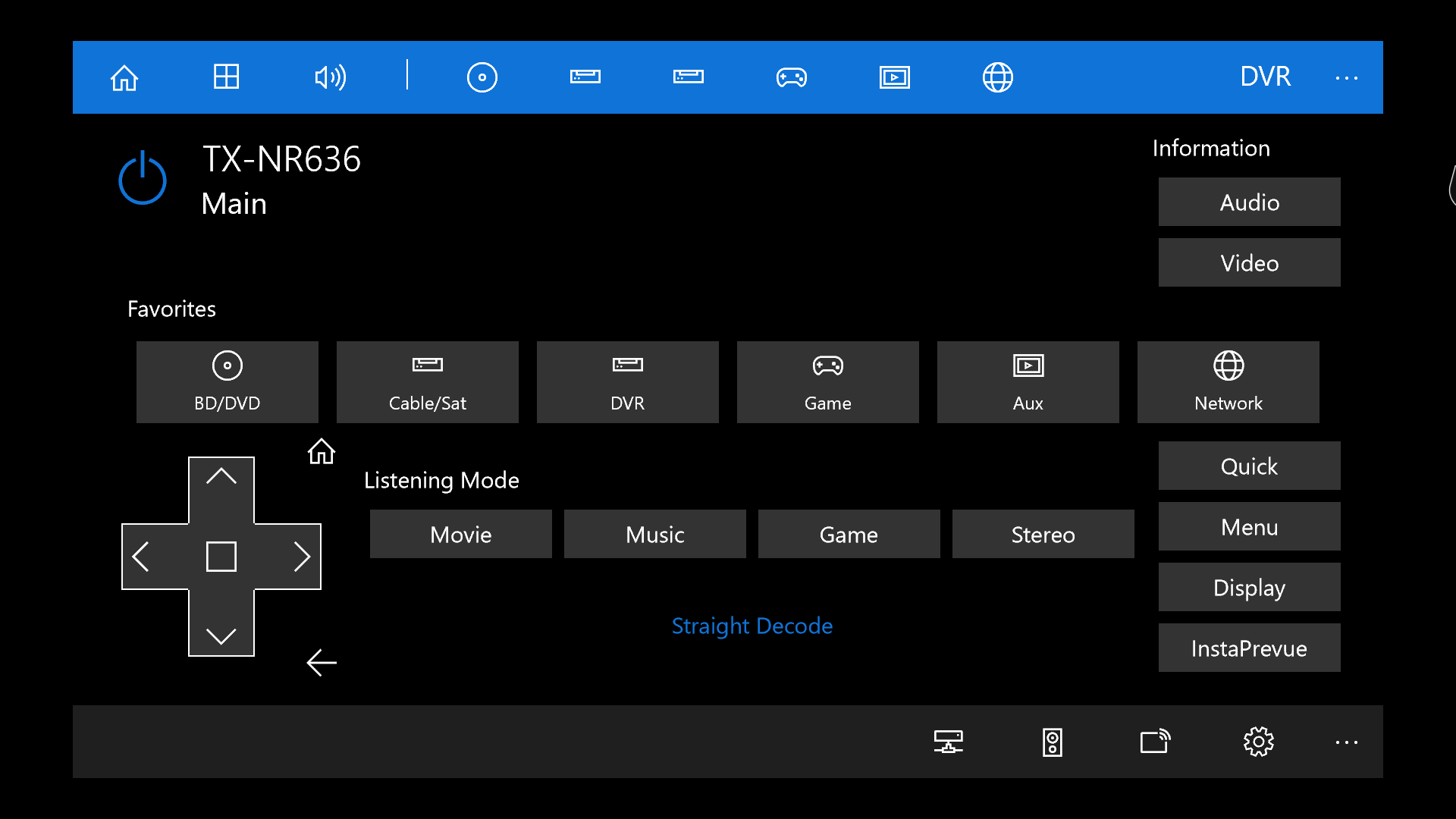Toggle the receiver power button

[x=143, y=179]
